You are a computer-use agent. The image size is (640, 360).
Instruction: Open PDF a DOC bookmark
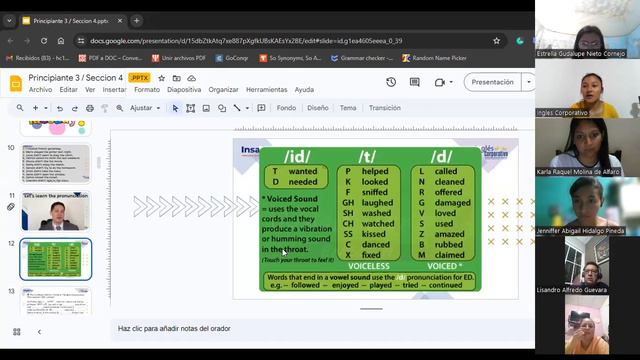(111, 58)
